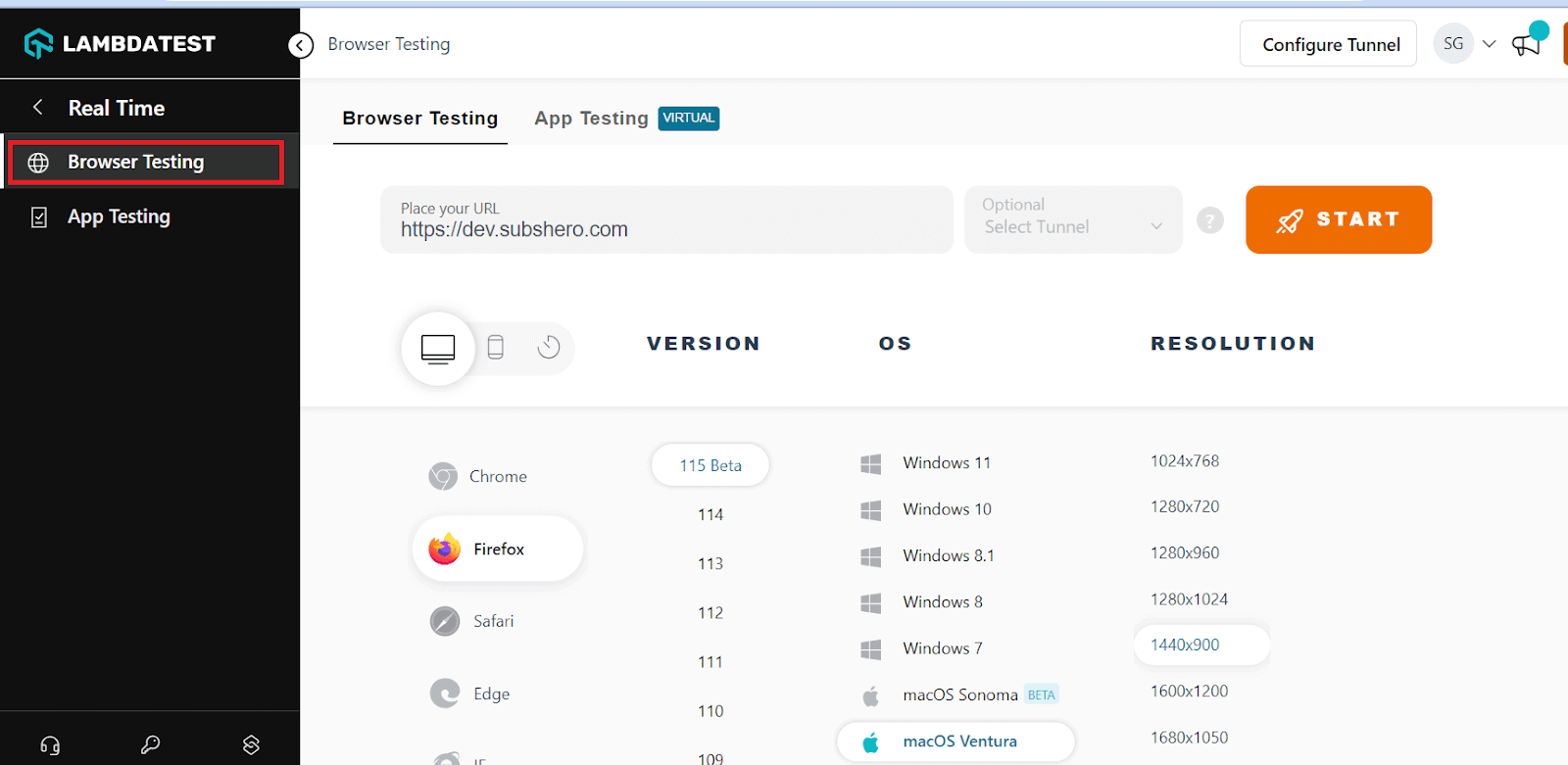Select the recent history mode icon
The image size is (1568, 765).
pyautogui.click(x=549, y=347)
